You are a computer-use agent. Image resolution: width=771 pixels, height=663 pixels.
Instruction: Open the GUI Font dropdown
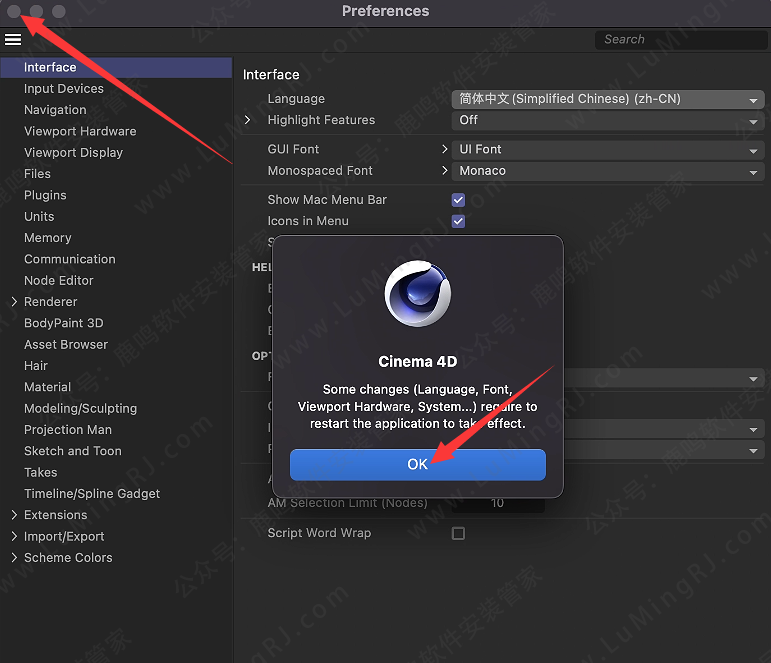[609, 150]
